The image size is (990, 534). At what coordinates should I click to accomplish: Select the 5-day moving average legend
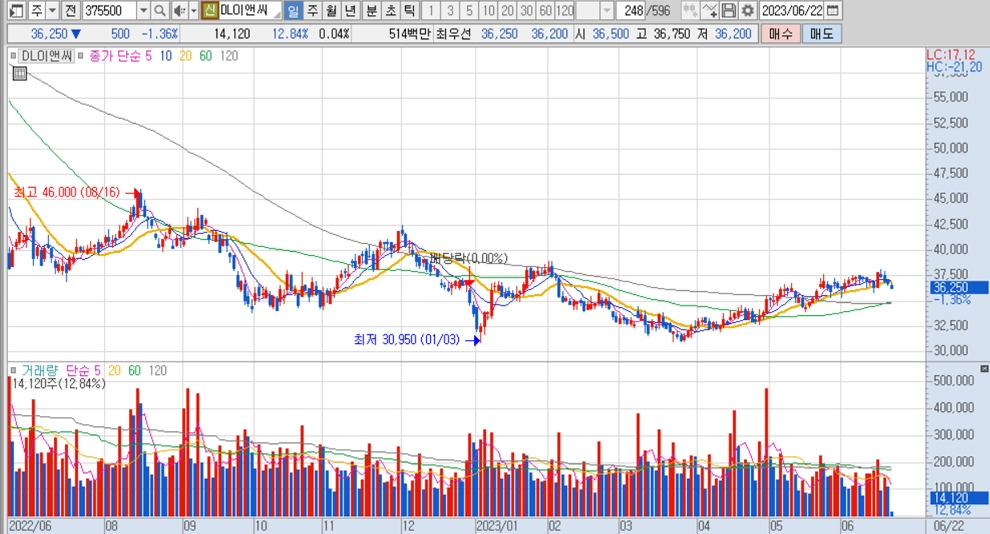coord(148,56)
